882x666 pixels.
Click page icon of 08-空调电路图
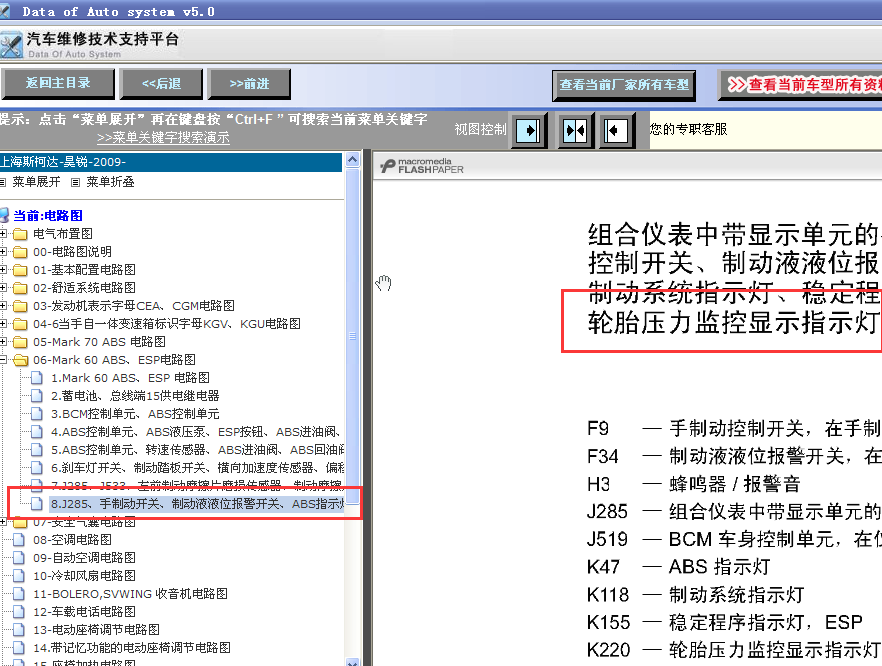click(x=19, y=539)
